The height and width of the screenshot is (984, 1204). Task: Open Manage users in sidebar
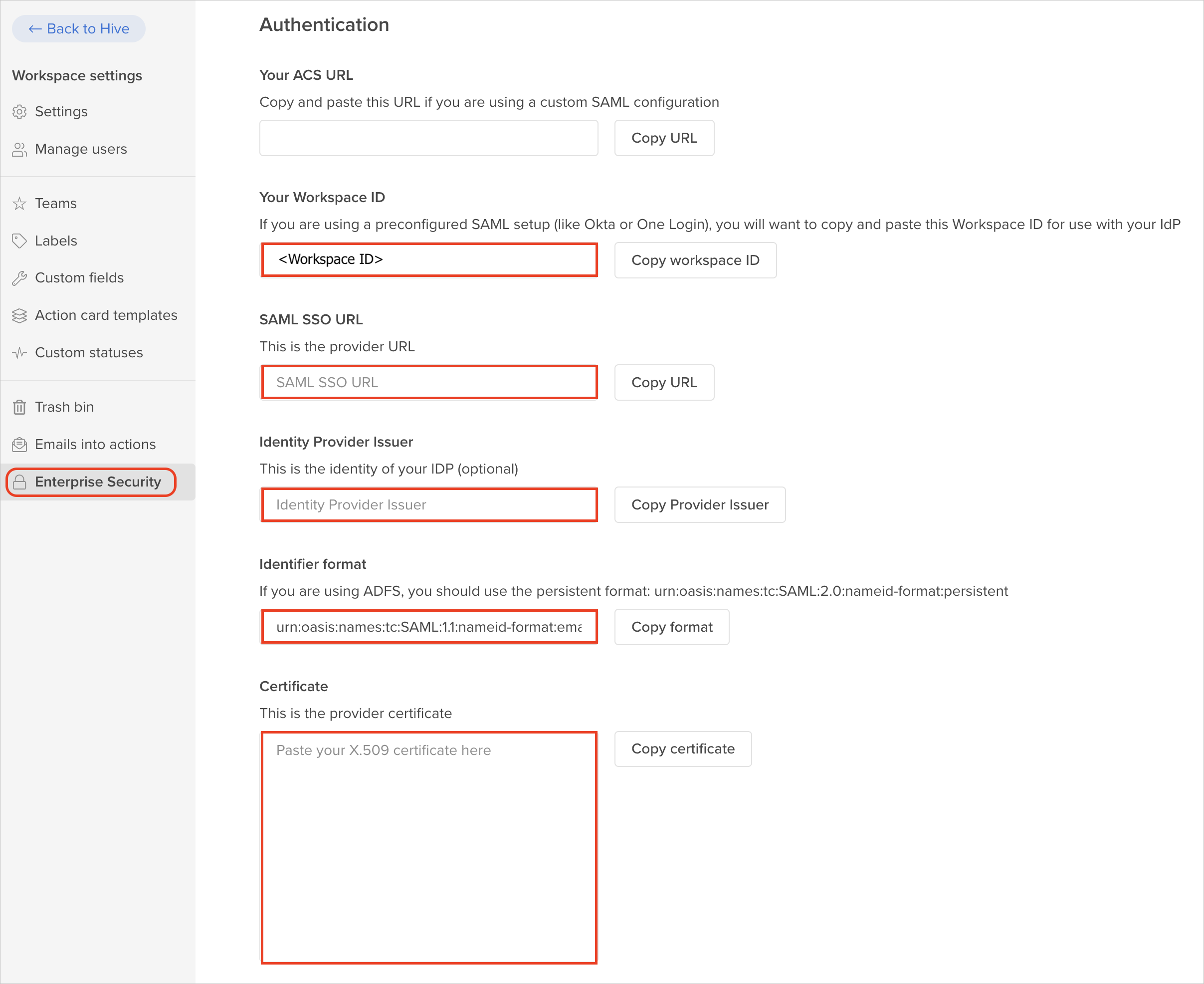[80, 149]
